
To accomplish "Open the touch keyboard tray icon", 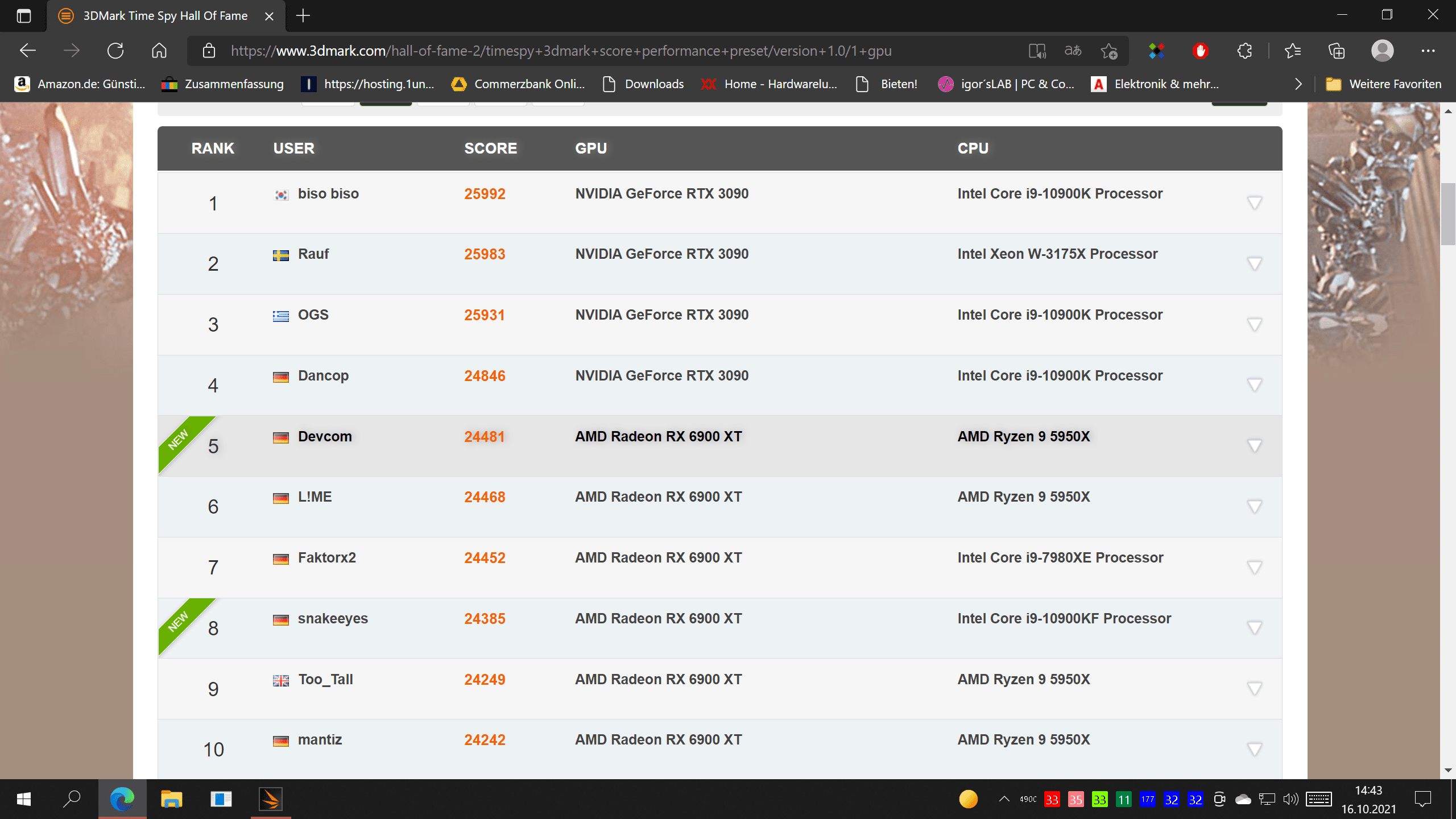I will point(1318,799).
